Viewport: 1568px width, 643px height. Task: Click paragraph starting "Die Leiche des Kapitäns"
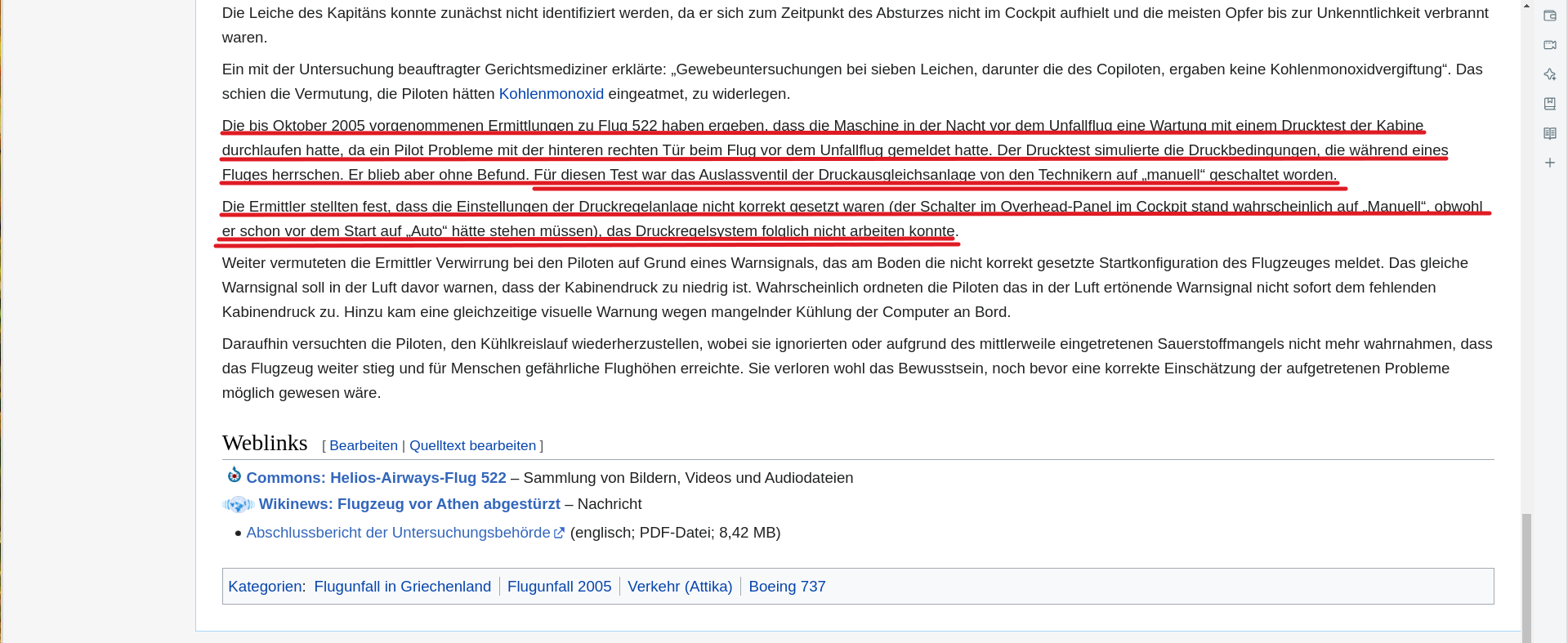click(x=855, y=25)
